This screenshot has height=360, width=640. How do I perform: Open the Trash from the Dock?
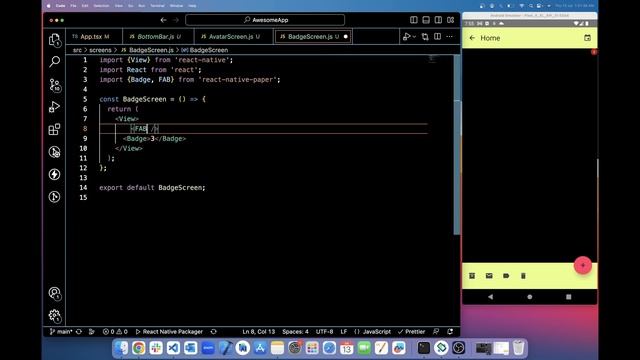(518, 348)
